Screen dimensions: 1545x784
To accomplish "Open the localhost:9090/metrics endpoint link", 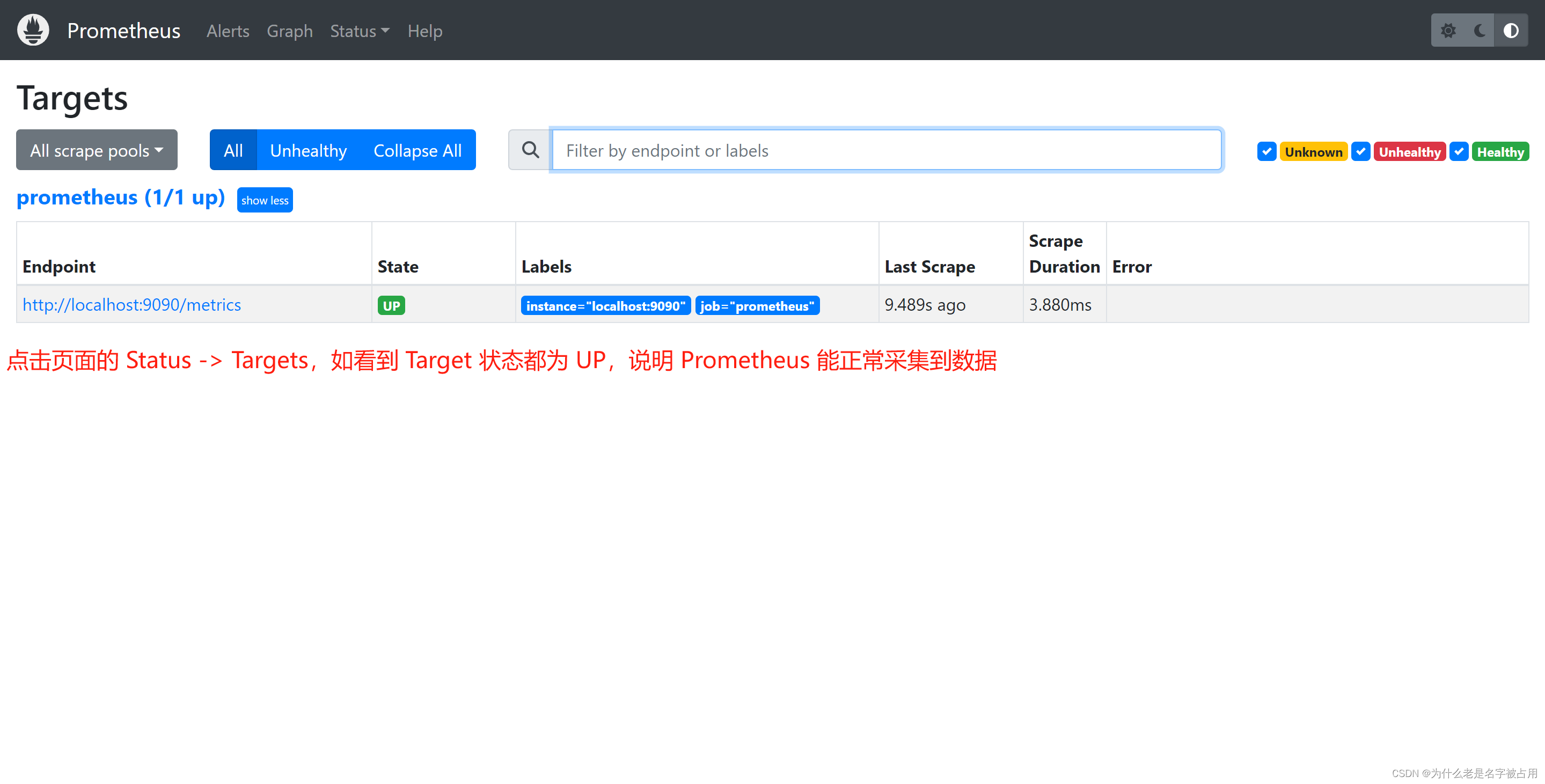I will [x=132, y=305].
